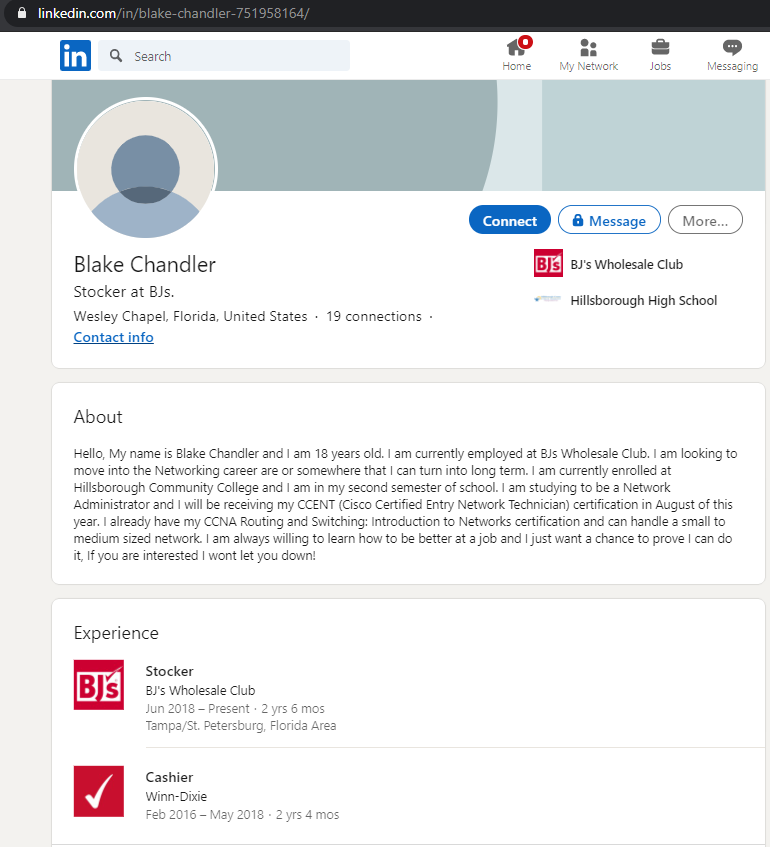Click the locked Message button
770x847 pixels.
(609, 220)
